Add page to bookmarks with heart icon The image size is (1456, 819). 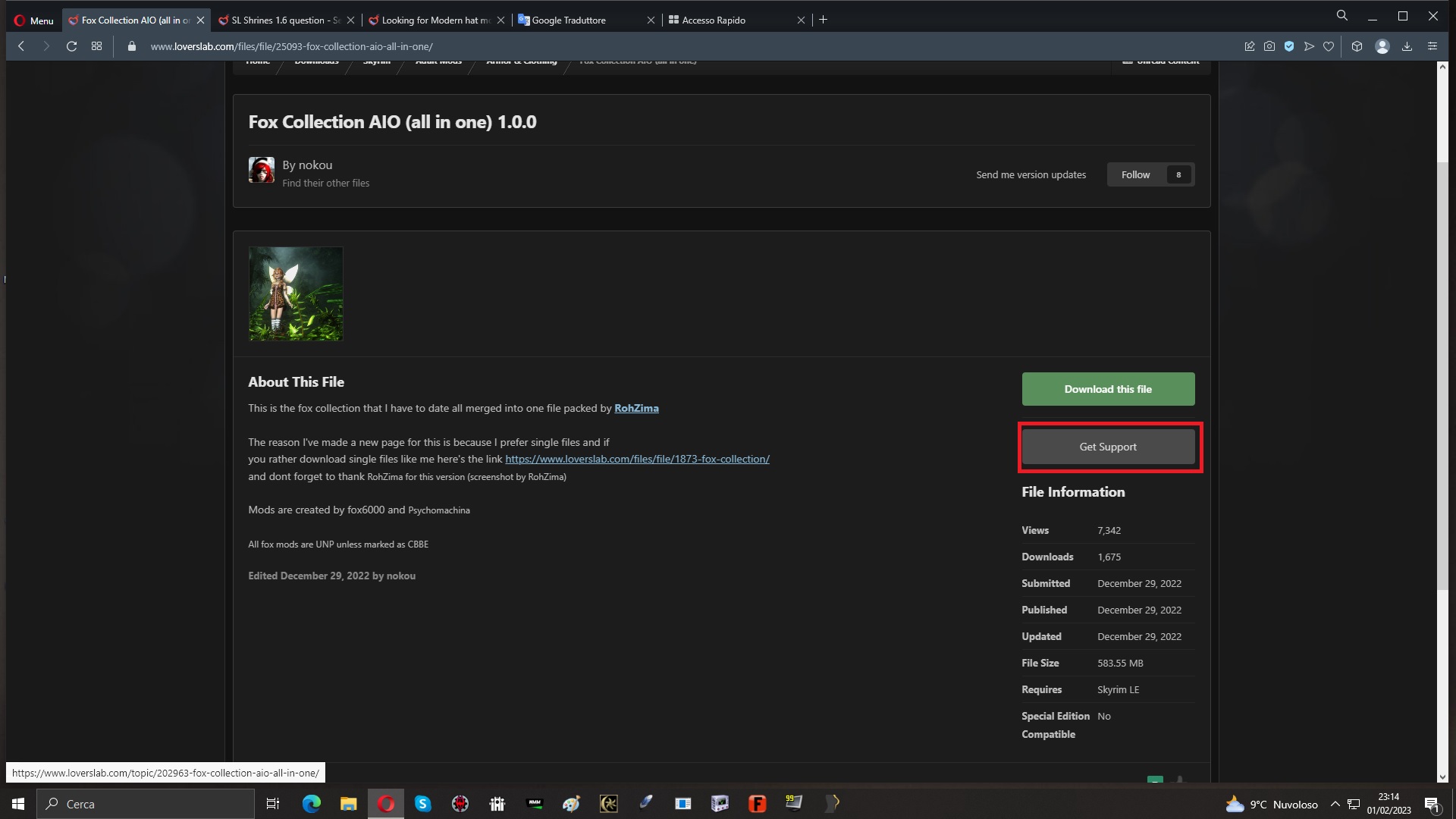1329,46
